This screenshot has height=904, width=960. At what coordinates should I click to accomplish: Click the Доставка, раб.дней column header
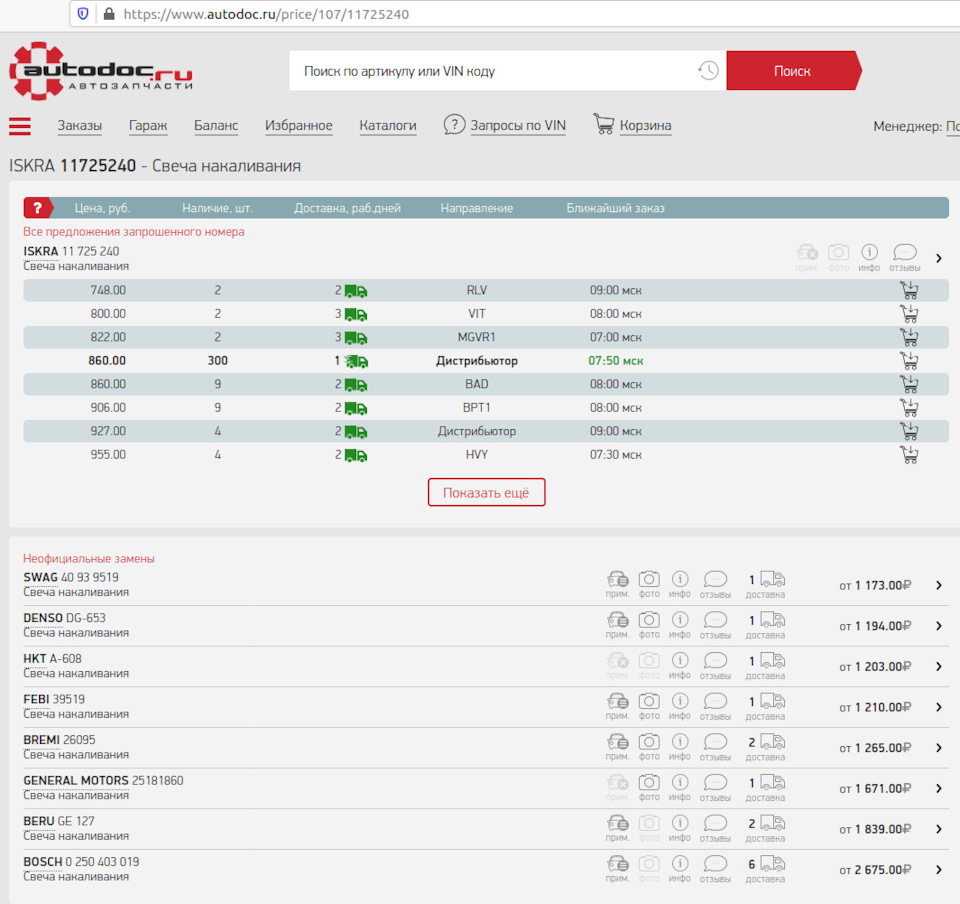tap(347, 208)
